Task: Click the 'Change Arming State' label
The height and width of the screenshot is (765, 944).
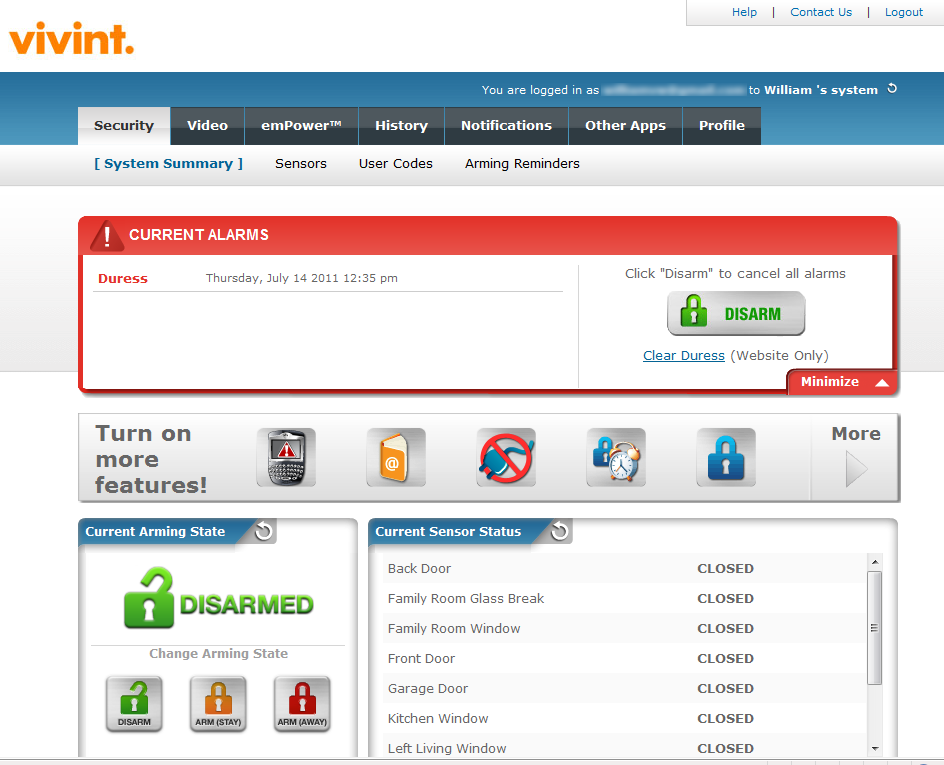Action: coord(219,654)
